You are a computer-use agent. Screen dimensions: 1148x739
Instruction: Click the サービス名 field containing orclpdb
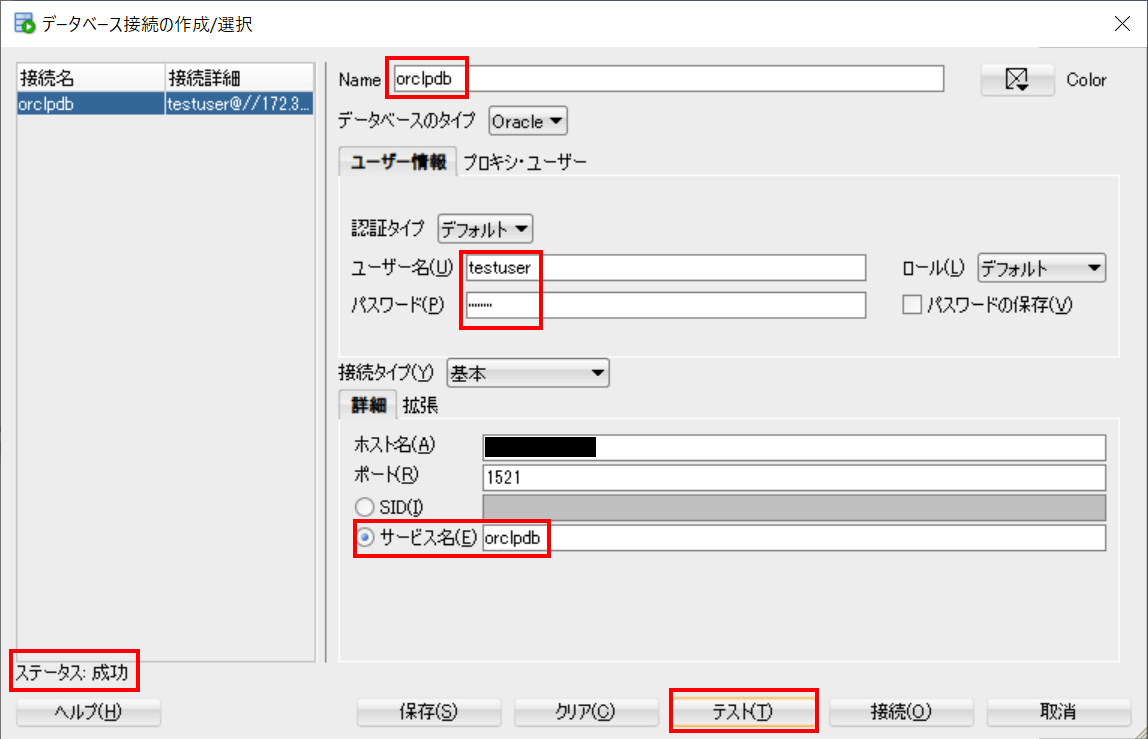pos(794,538)
